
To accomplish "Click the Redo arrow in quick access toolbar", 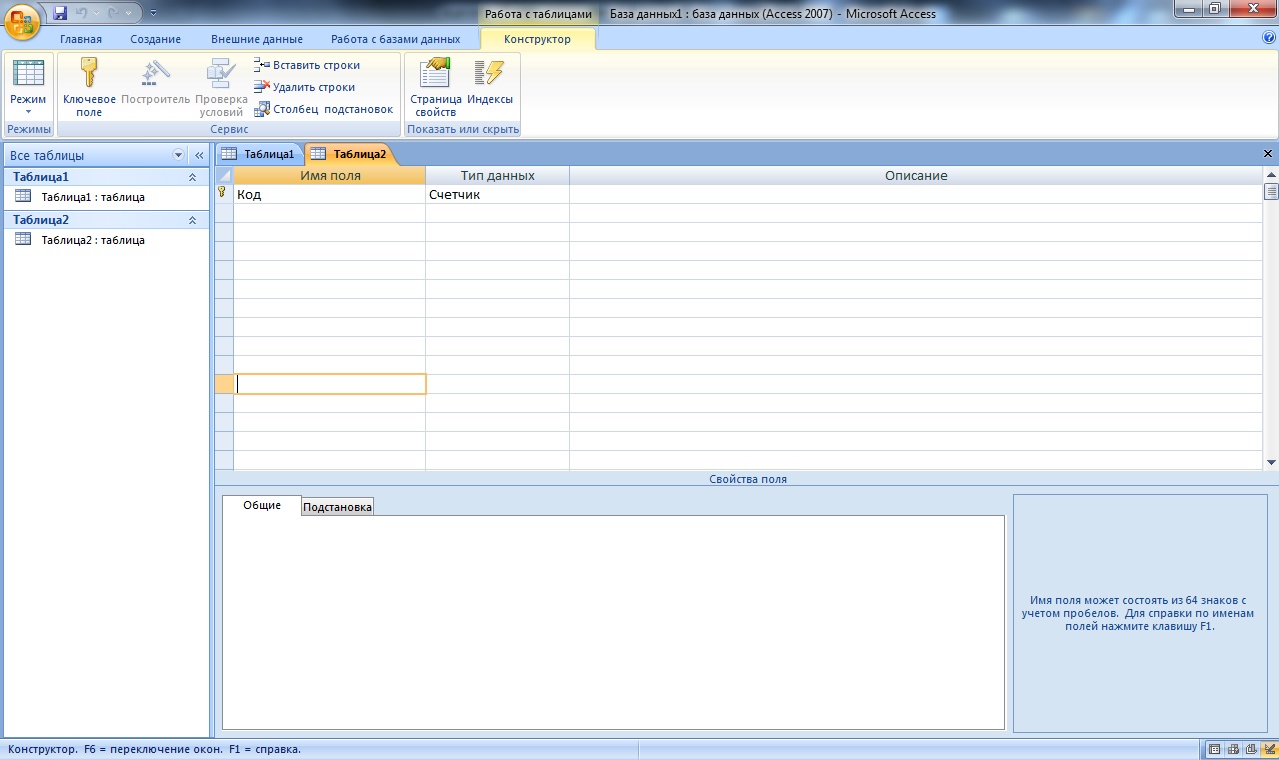I will pos(115,13).
